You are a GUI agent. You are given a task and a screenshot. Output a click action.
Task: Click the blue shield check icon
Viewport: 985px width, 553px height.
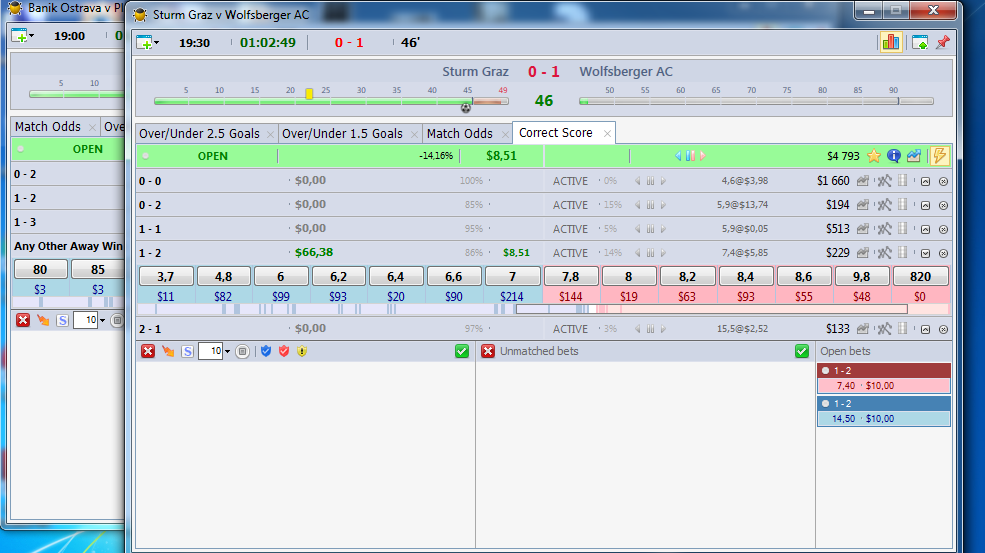(266, 351)
